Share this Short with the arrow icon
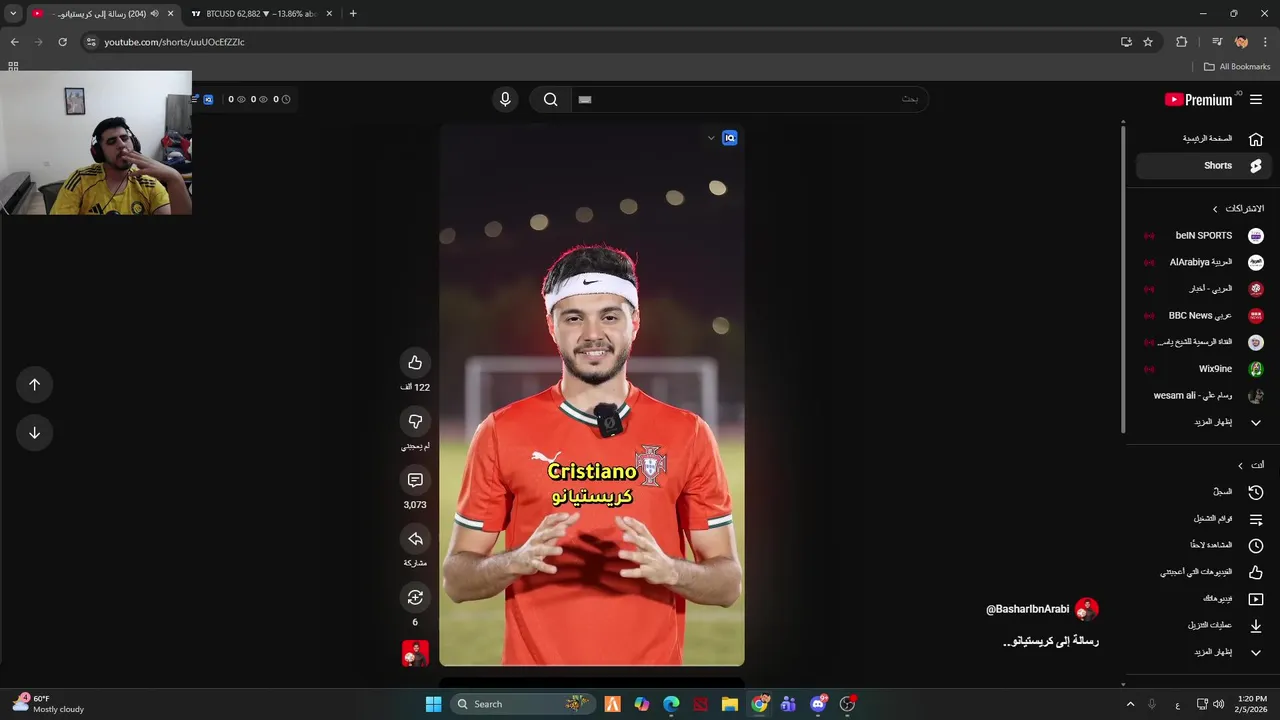The width and height of the screenshot is (1280, 720). (415, 539)
